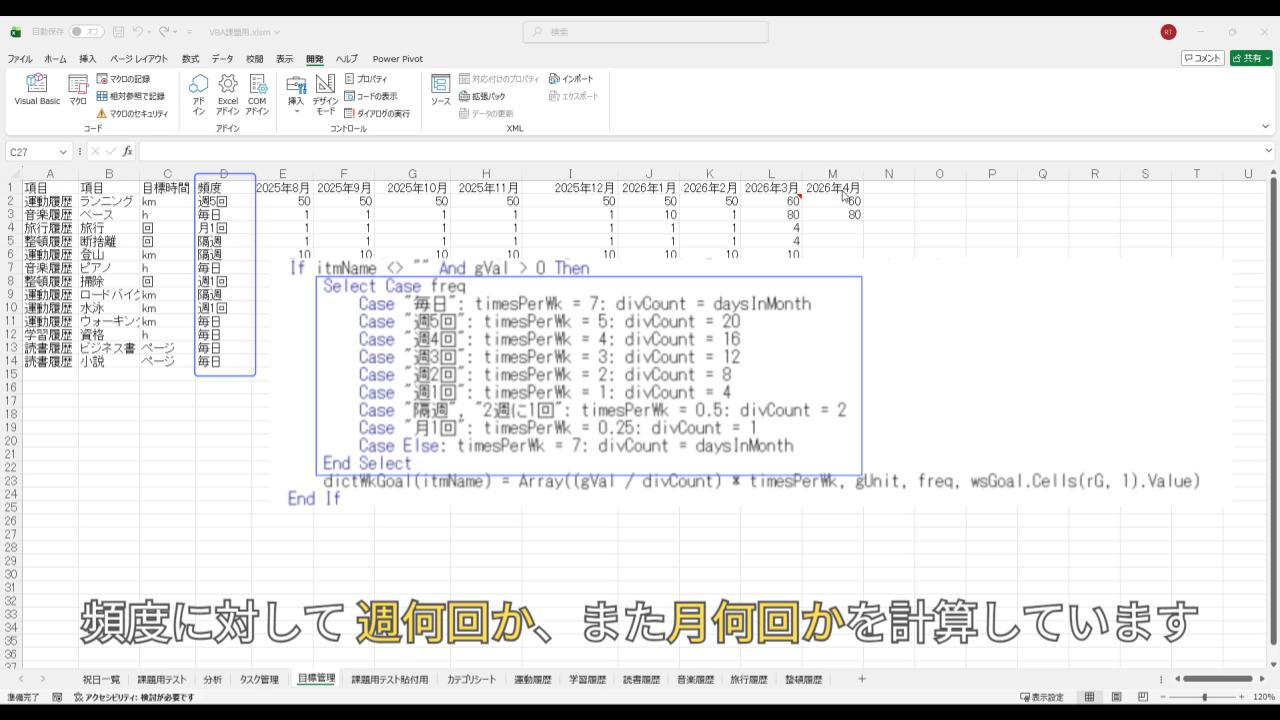Click the search box in the title bar
Image resolution: width=1280 pixels, height=720 pixels.
click(x=645, y=32)
